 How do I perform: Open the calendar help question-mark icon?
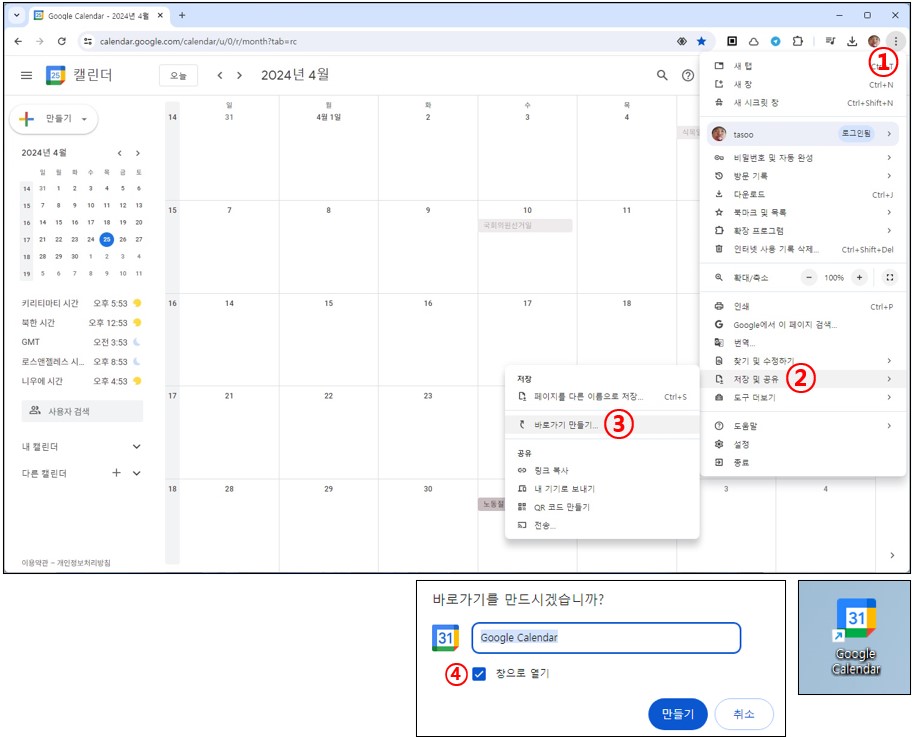pos(688,76)
